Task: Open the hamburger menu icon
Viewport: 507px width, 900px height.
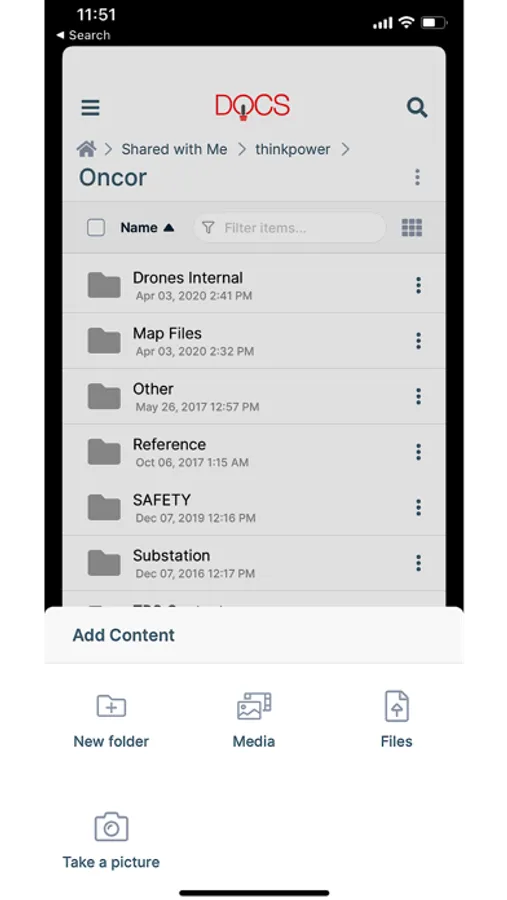Action: tap(90, 108)
